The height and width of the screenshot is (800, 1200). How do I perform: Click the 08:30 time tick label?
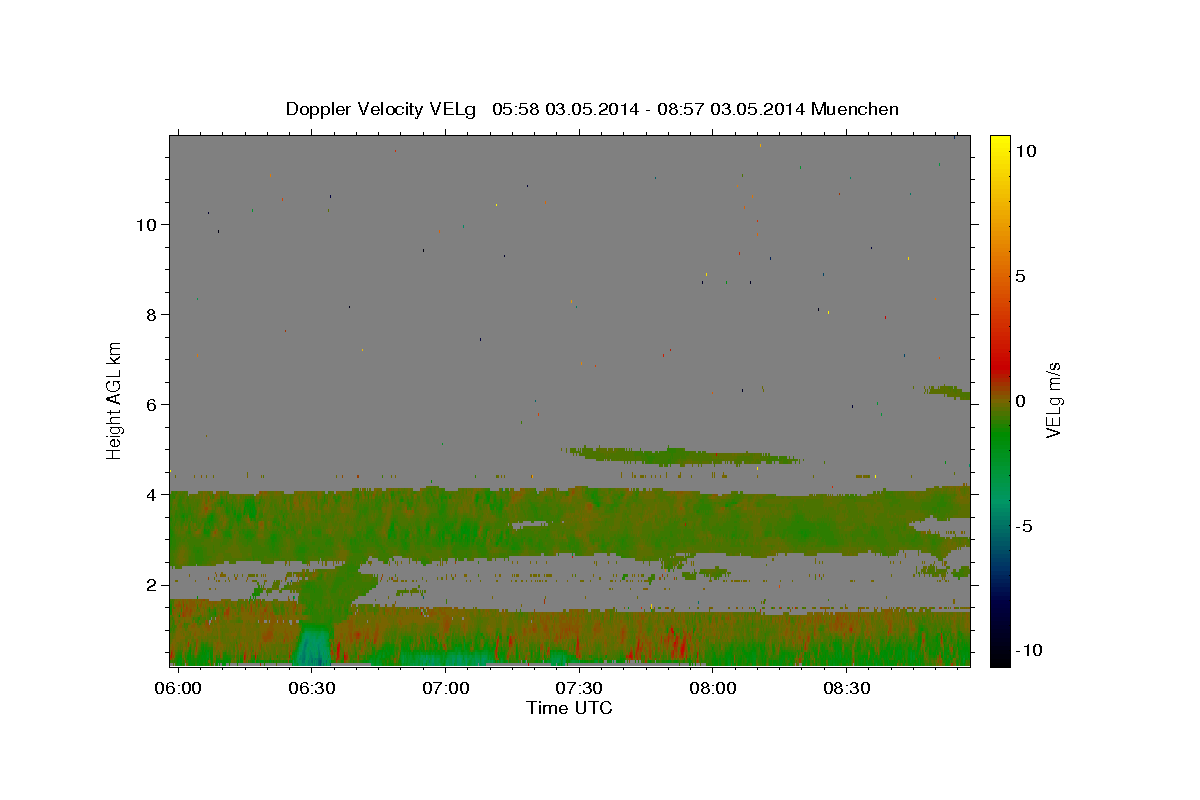pyautogui.click(x=847, y=689)
